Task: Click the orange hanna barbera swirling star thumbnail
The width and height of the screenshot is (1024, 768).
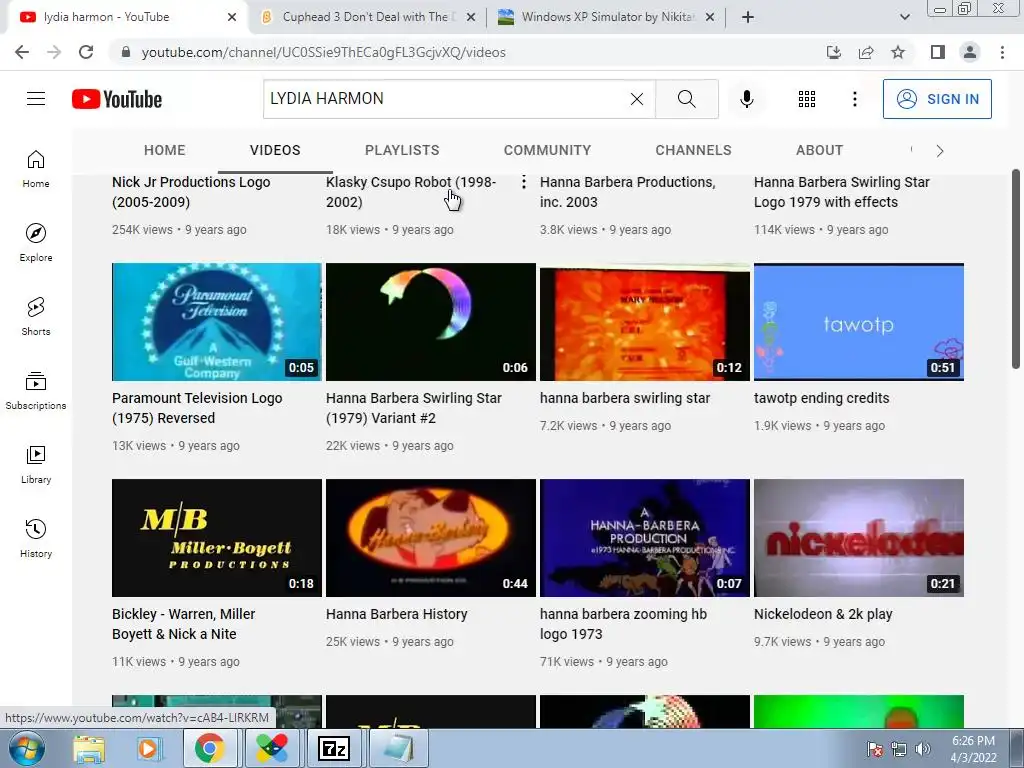Action: pyautogui.click(x=645, y=322)
